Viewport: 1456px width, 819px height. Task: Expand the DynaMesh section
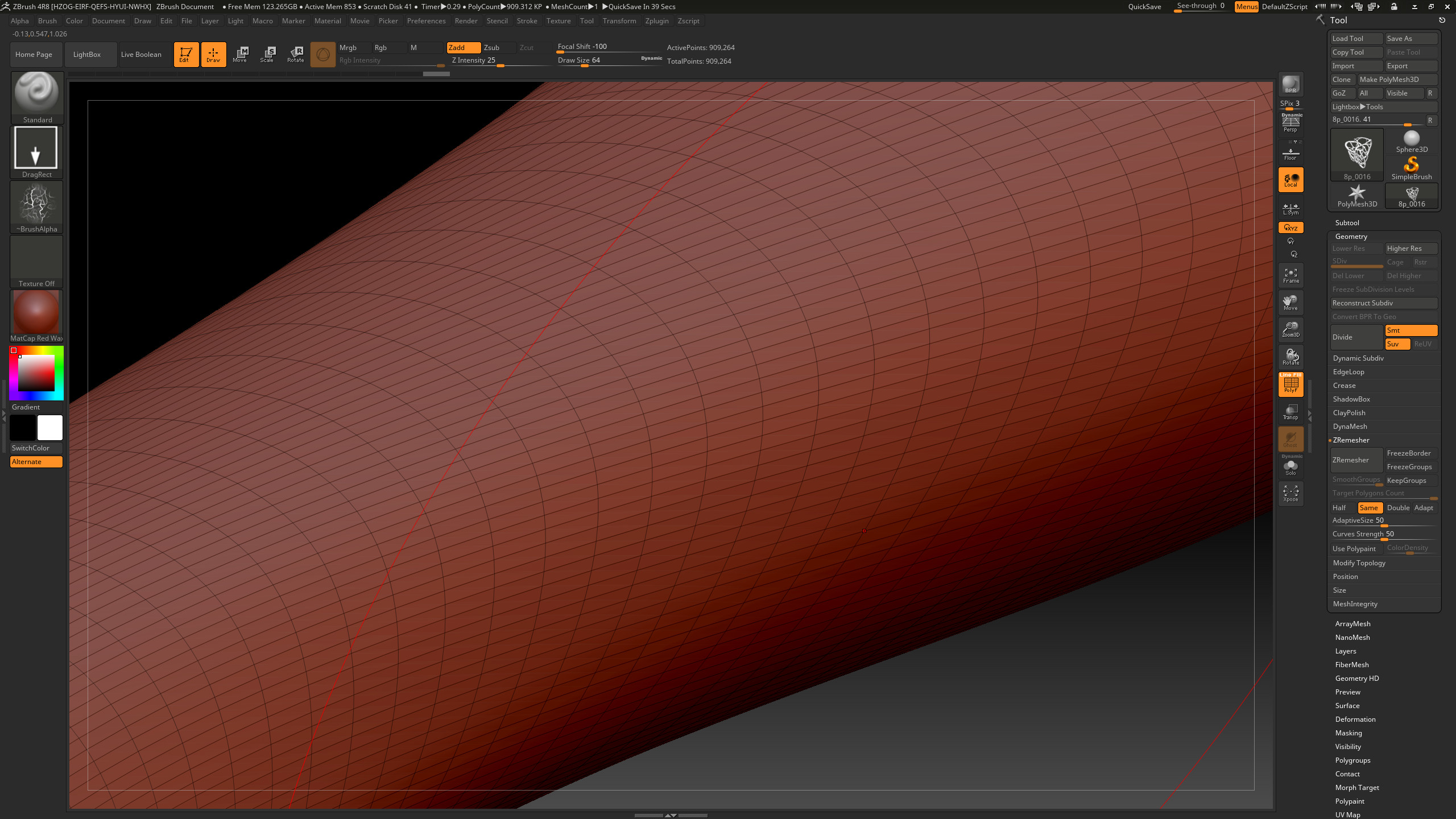click(1350, 427)
